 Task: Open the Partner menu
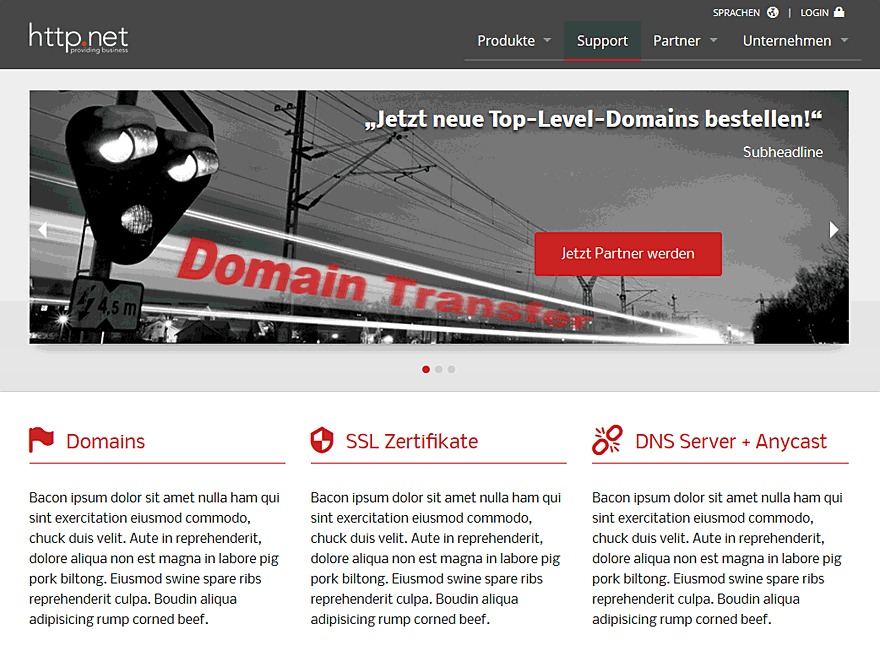point(677,40)
